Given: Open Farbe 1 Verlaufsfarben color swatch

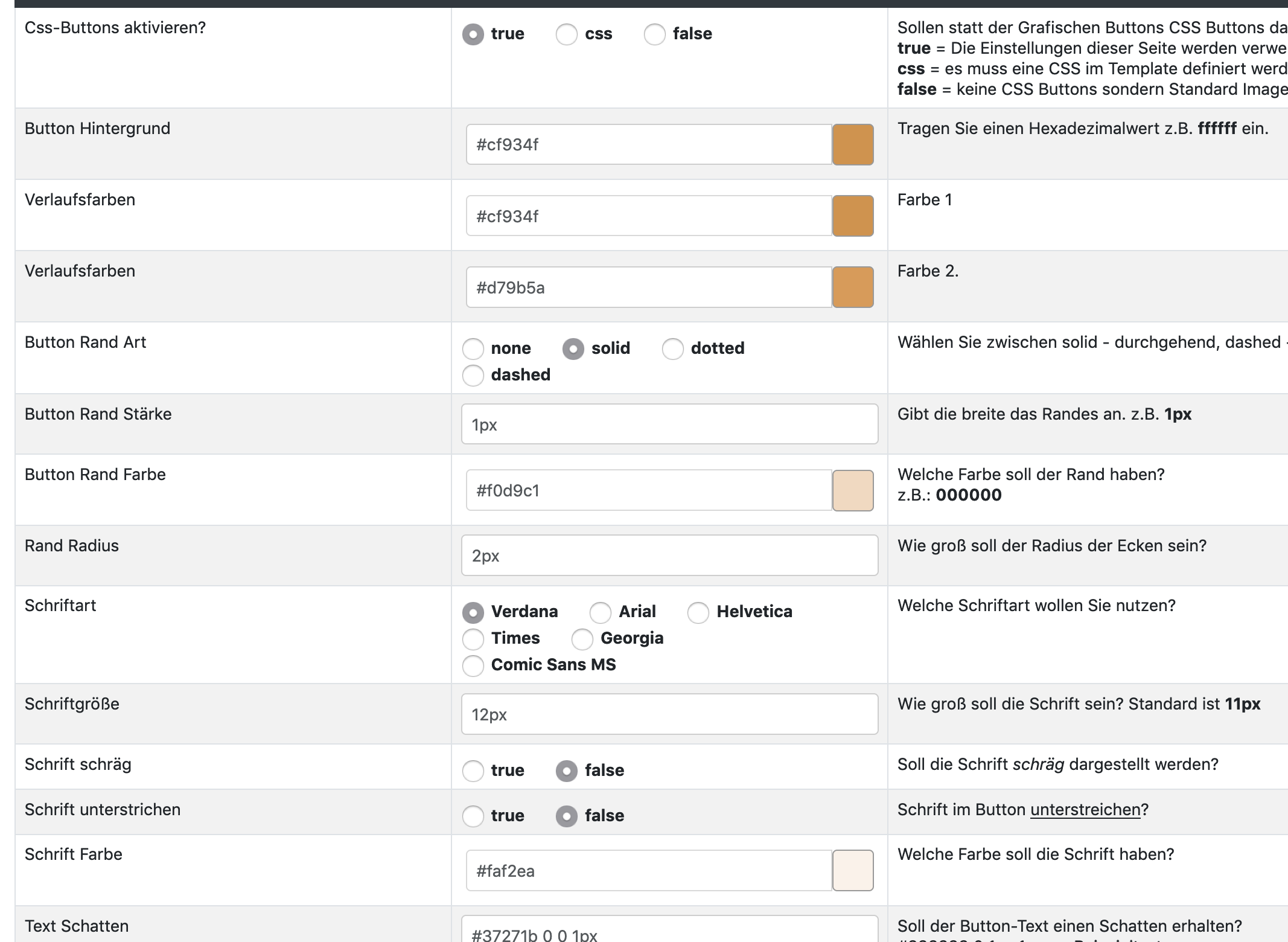Looking at the screenshot, I should point(852,216).
